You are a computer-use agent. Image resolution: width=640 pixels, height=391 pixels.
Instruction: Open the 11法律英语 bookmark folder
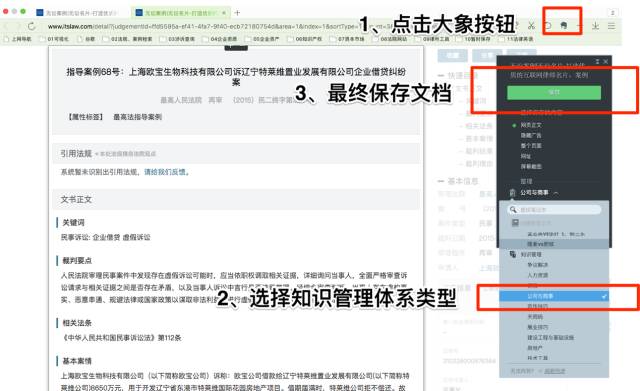(x=516, y=39)
